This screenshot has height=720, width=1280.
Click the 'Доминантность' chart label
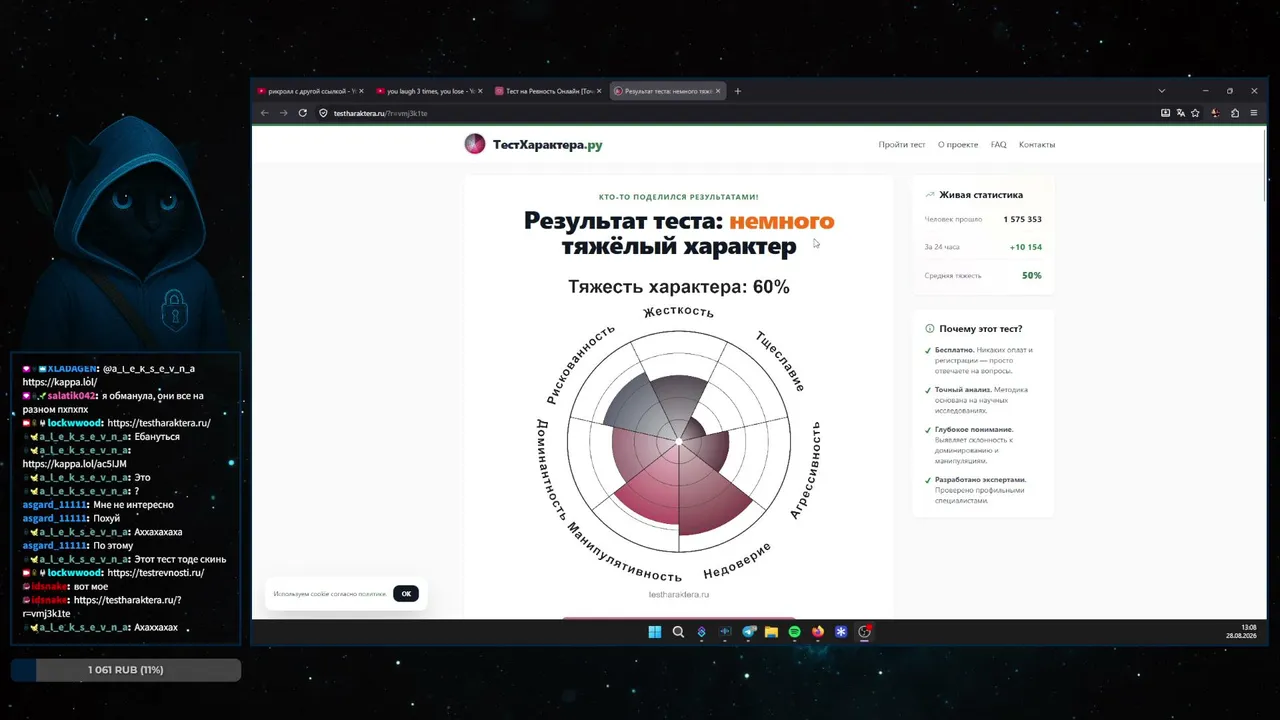pos(552,470)
